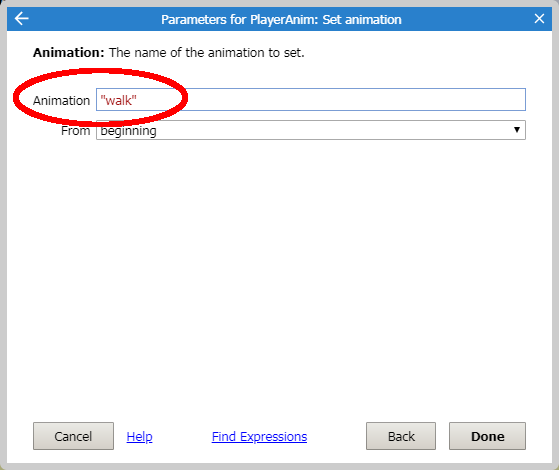Click the dropdown arrow of the From box

(x=517, y=130)
